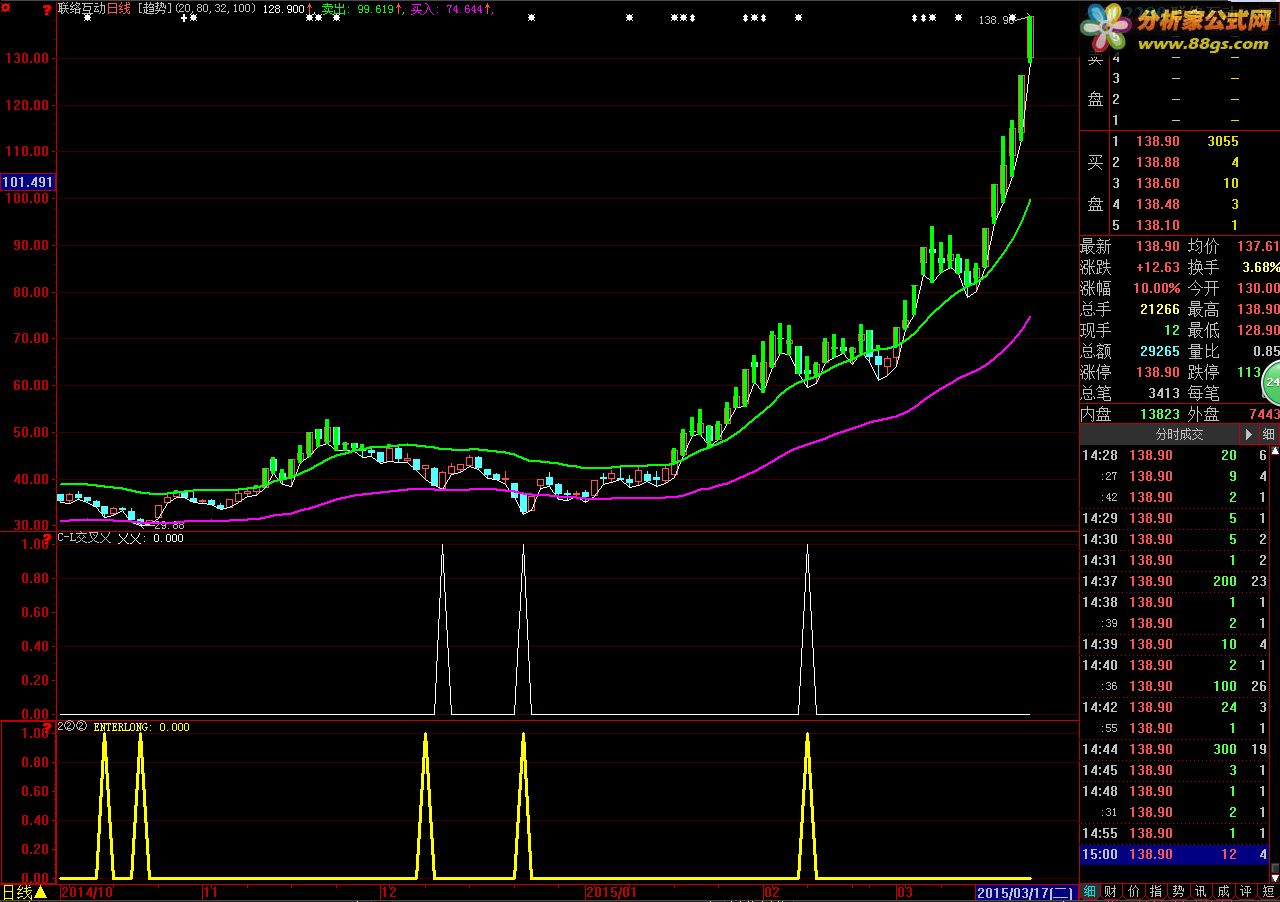Click the 涨幅 10.00% value

1158,288
